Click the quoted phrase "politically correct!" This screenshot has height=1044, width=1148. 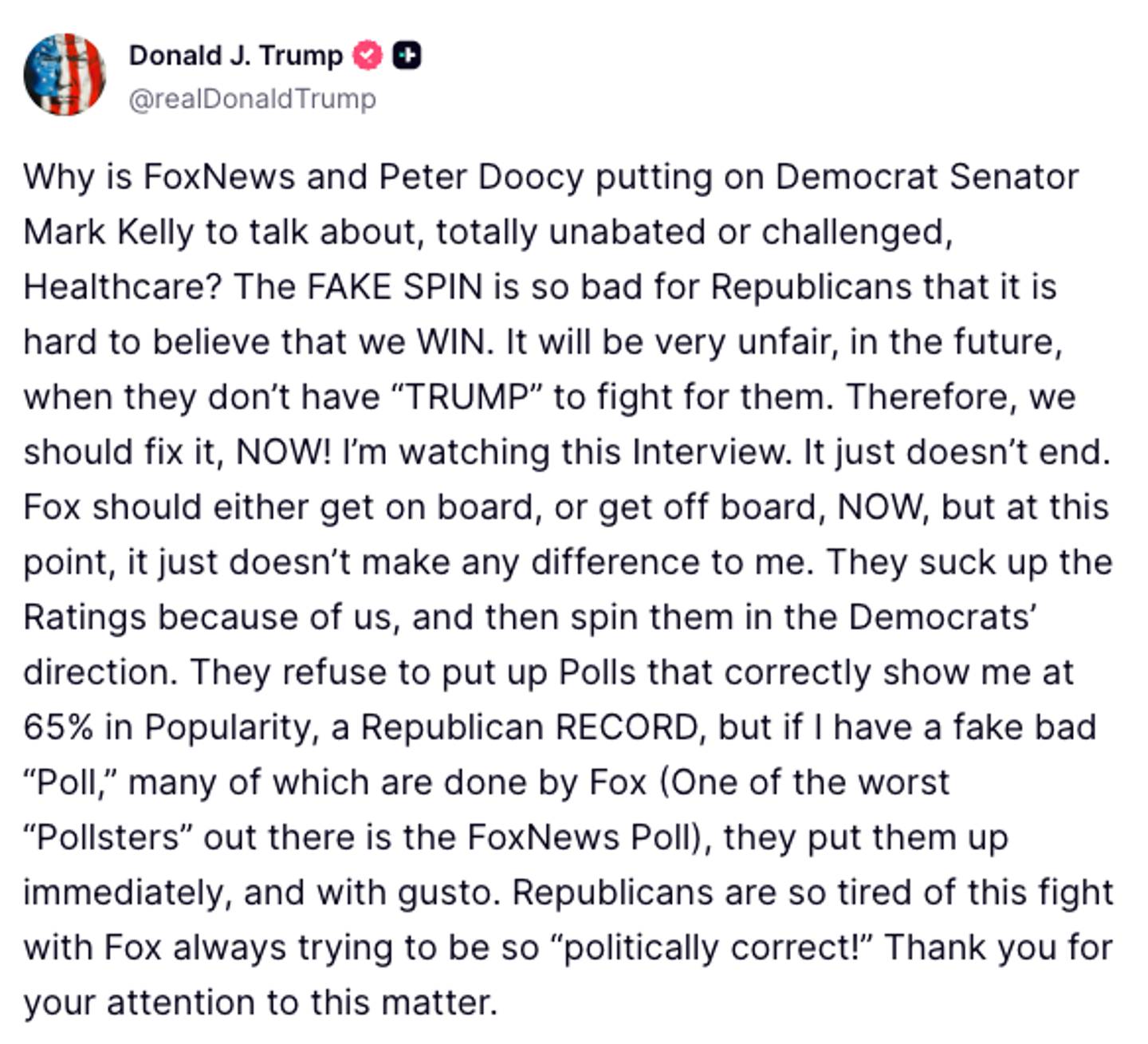pyautogui.click(x=711, y=947)
